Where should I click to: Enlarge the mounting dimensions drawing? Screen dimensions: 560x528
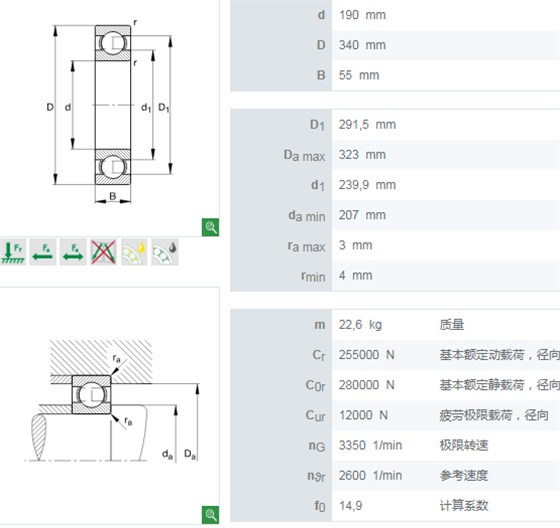point(210,515)
